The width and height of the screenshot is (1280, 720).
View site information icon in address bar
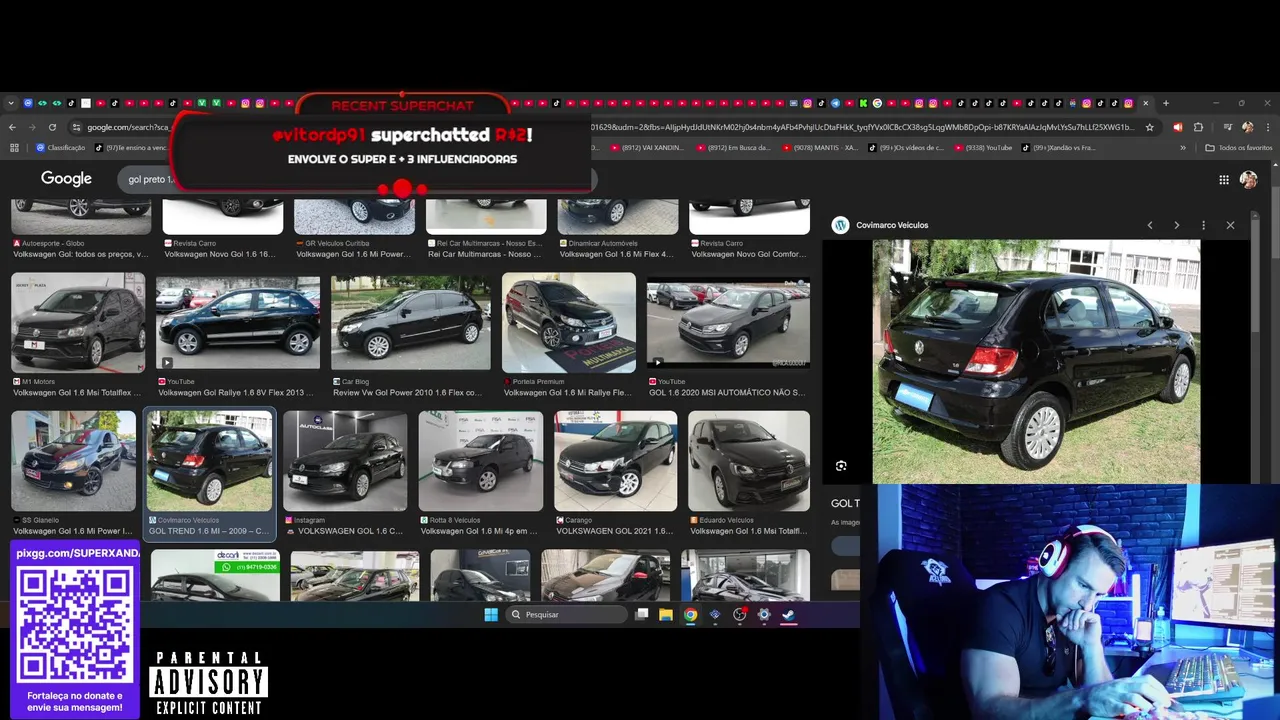coord(76,127)
